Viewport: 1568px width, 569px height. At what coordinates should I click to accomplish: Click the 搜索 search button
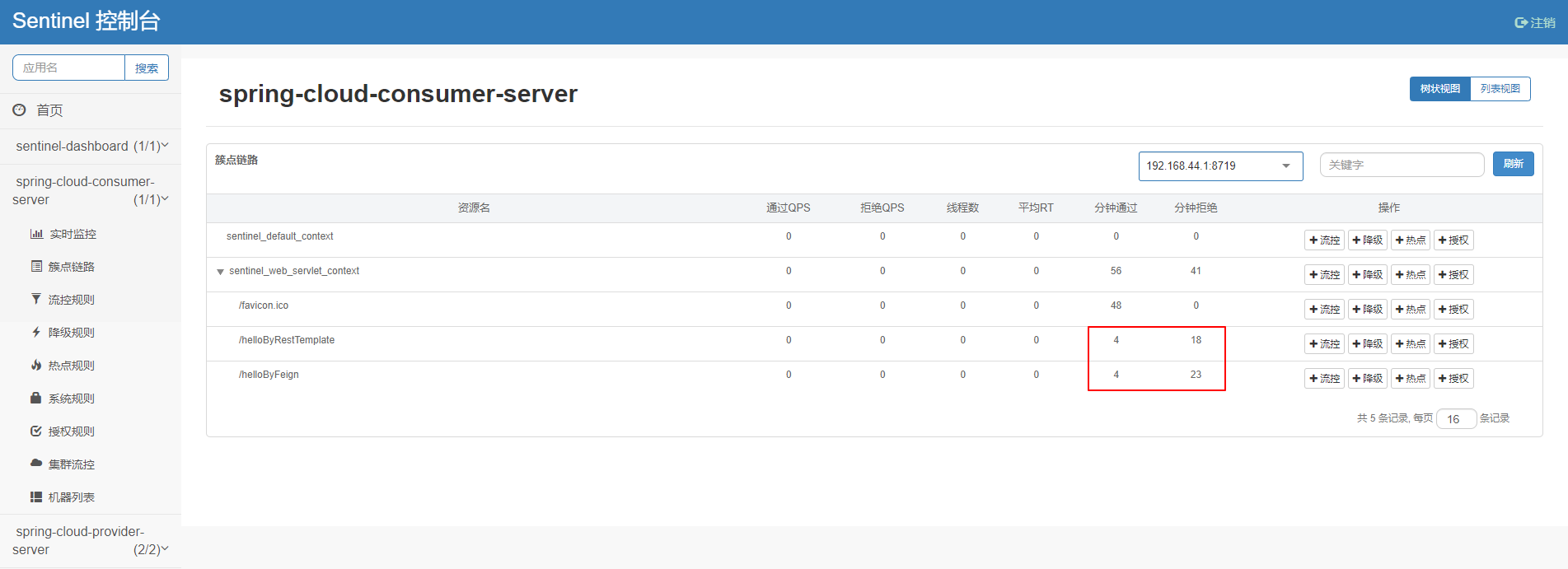click(147, 68)
